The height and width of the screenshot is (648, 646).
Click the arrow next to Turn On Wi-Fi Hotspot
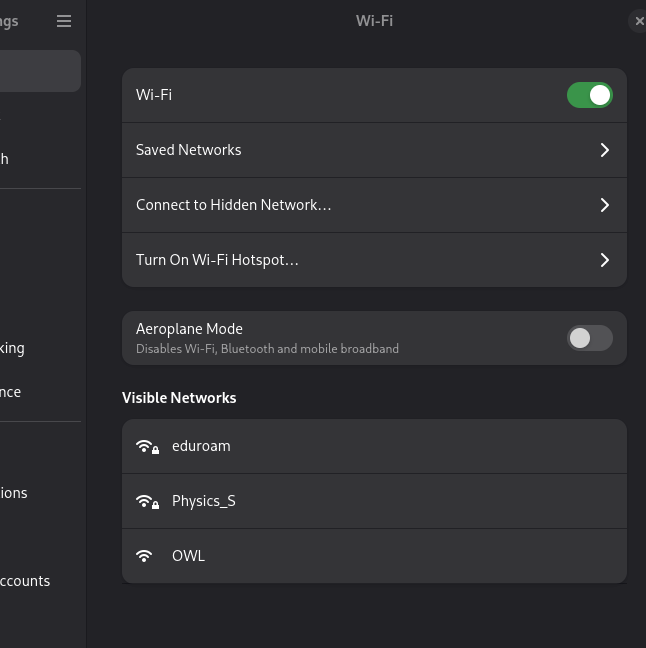point(604,260)
